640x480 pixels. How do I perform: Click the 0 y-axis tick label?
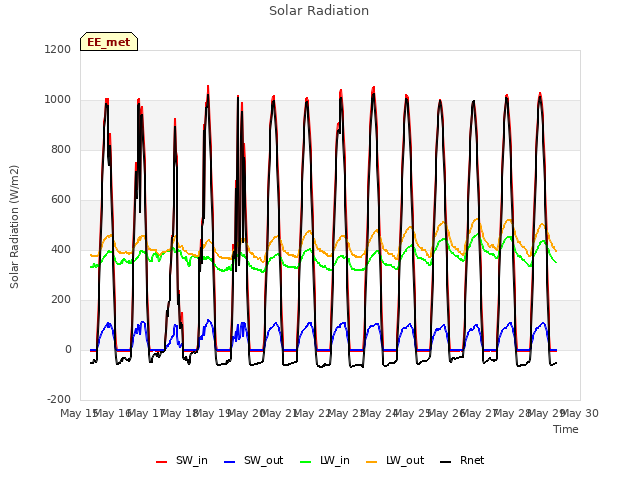[x=68, y=349]
